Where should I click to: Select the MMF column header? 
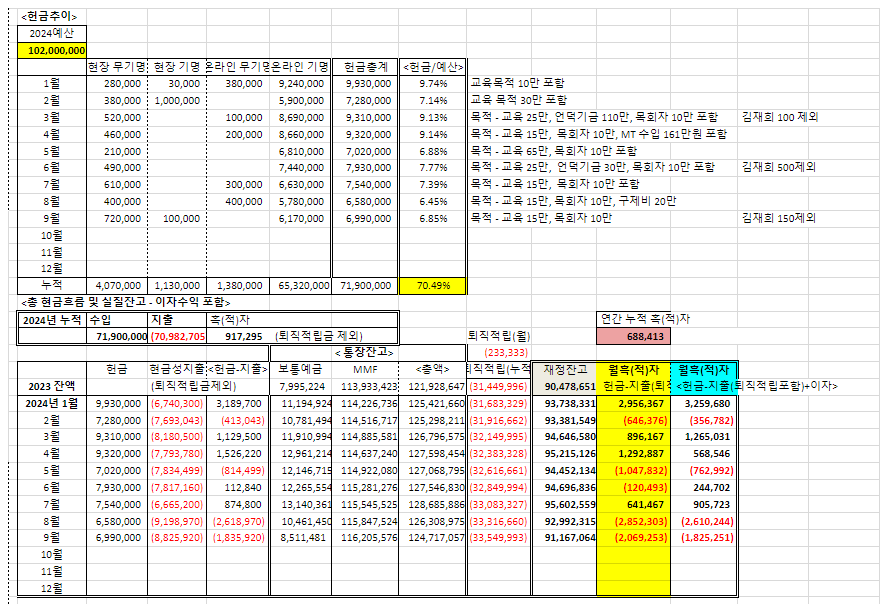[365, 370]
